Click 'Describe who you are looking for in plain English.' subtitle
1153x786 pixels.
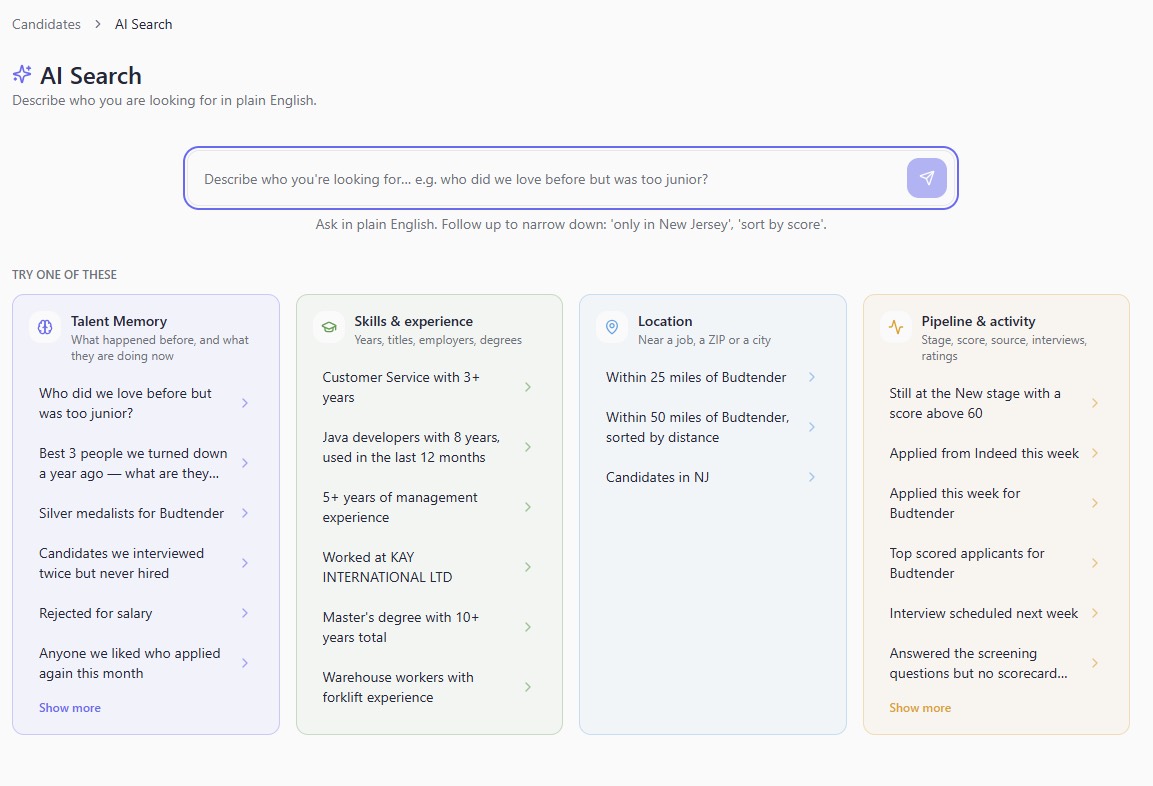tap(164, 100)
